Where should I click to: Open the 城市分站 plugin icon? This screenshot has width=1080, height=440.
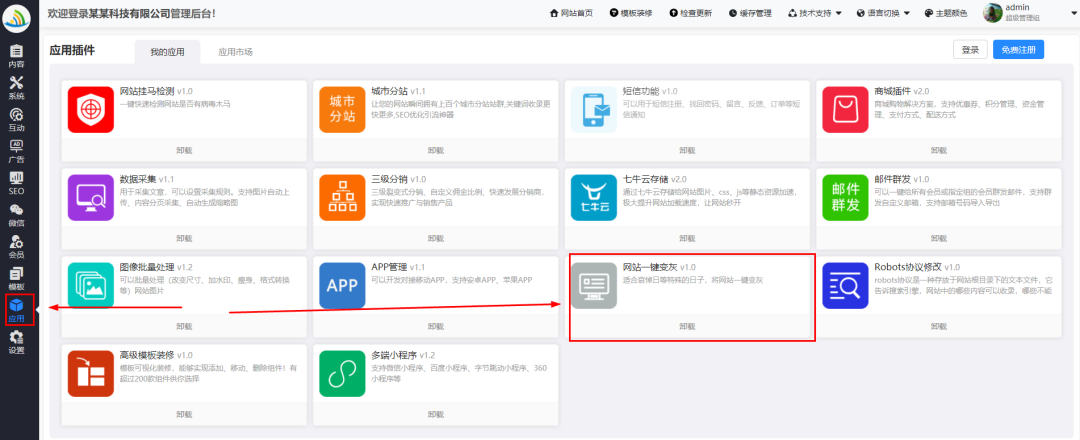(342, 109)
